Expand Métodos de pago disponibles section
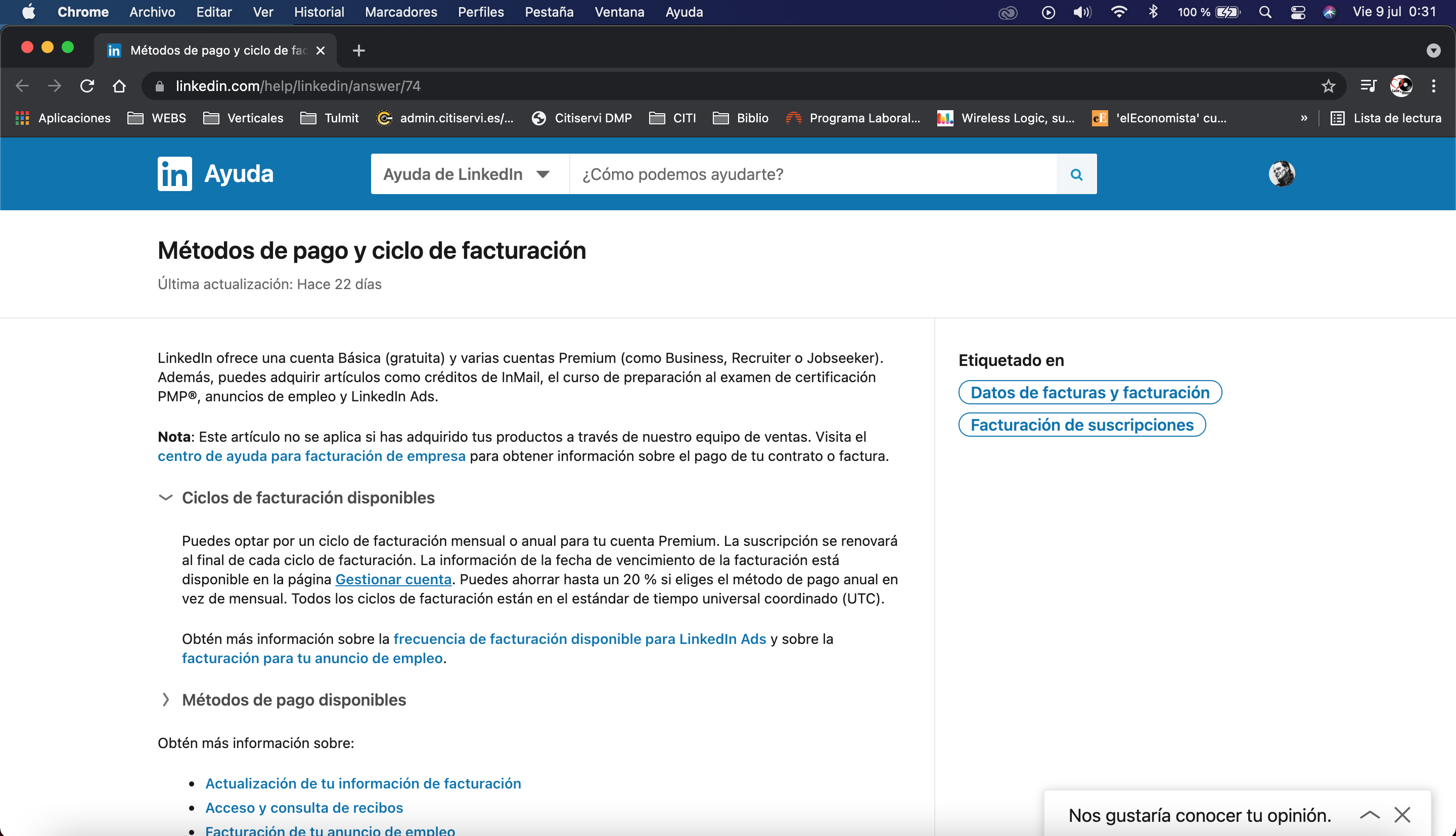This screenshot has height=836, width=1456. tap(165, 700)
